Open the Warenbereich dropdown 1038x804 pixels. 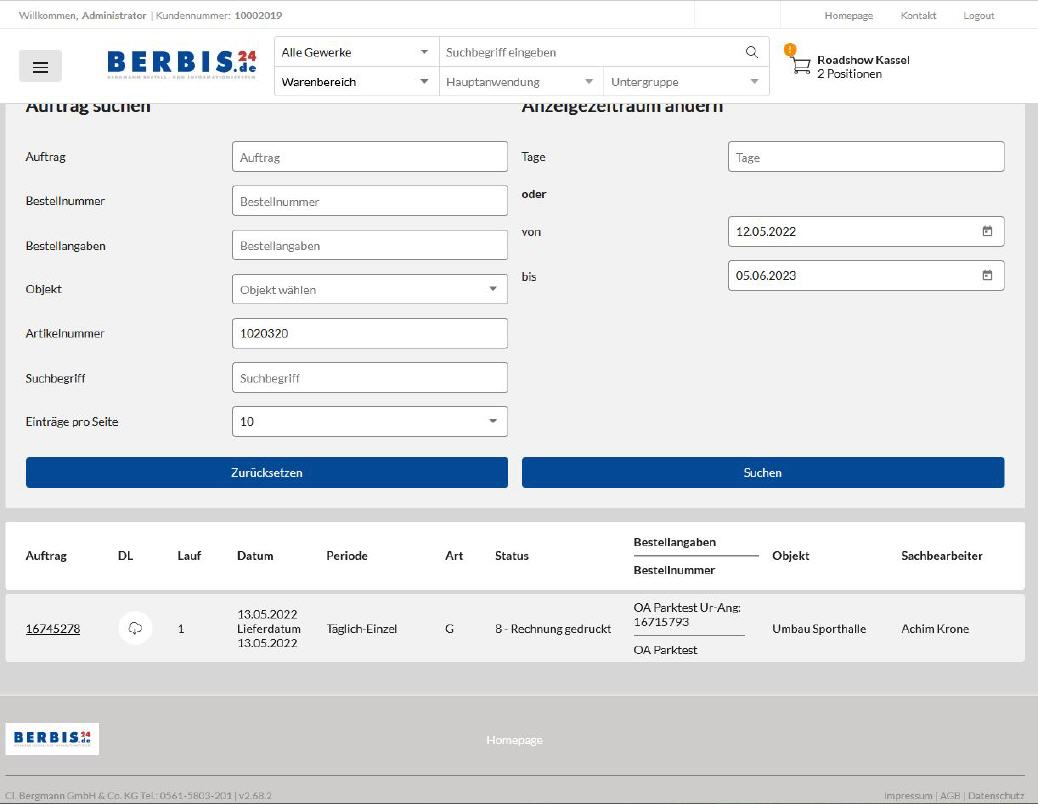coord(356,82)
